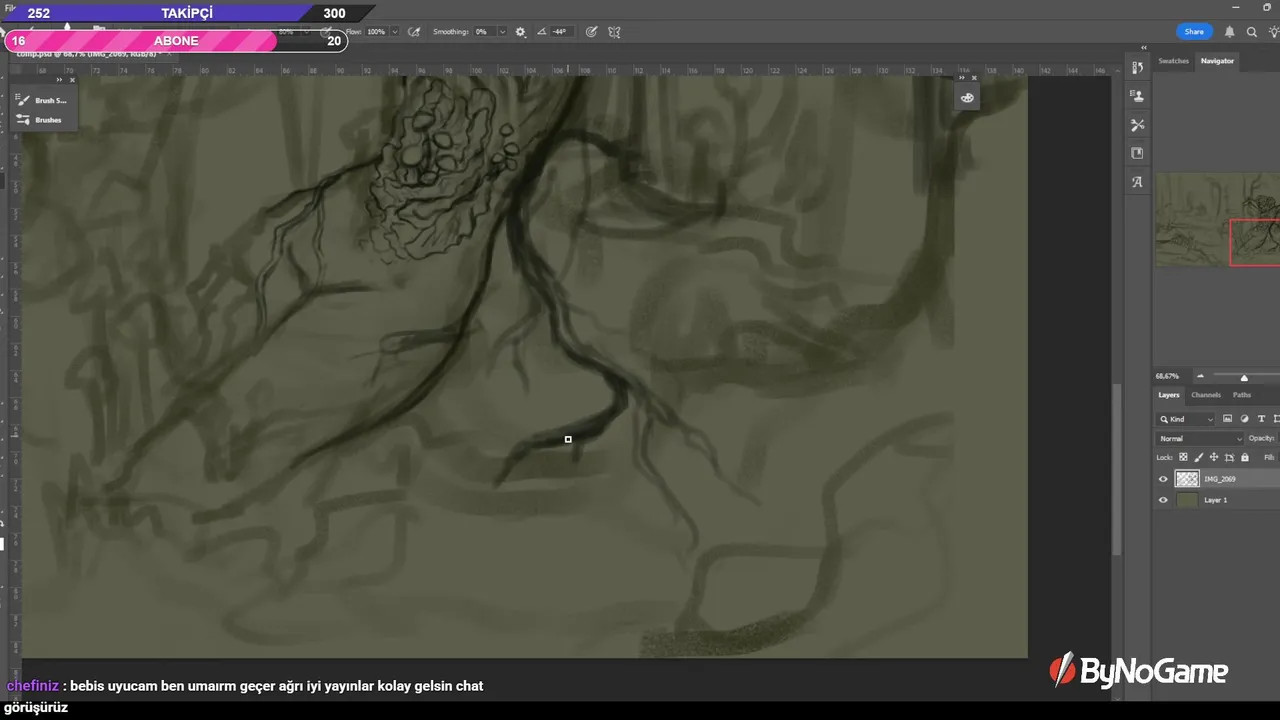Click the Fill label
This screenshot has height=720, width=1280.
[x=1270, y=457]
